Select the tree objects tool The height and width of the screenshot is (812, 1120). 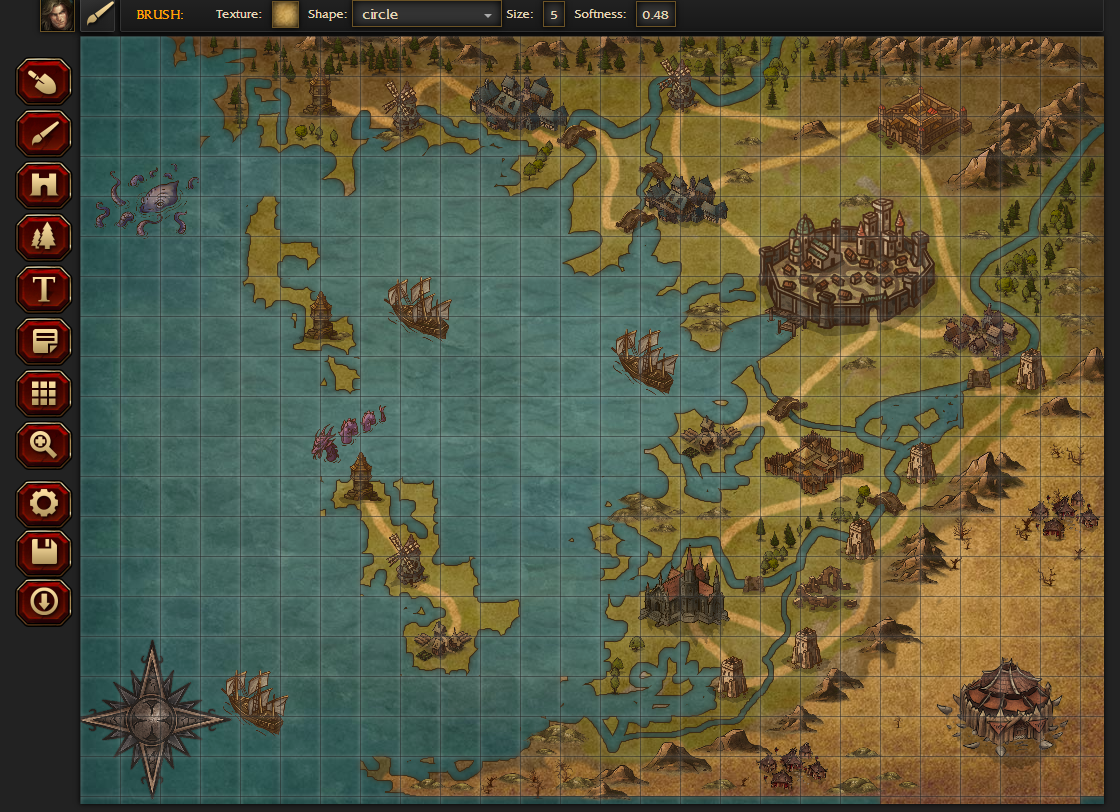[x=43, y=237]
